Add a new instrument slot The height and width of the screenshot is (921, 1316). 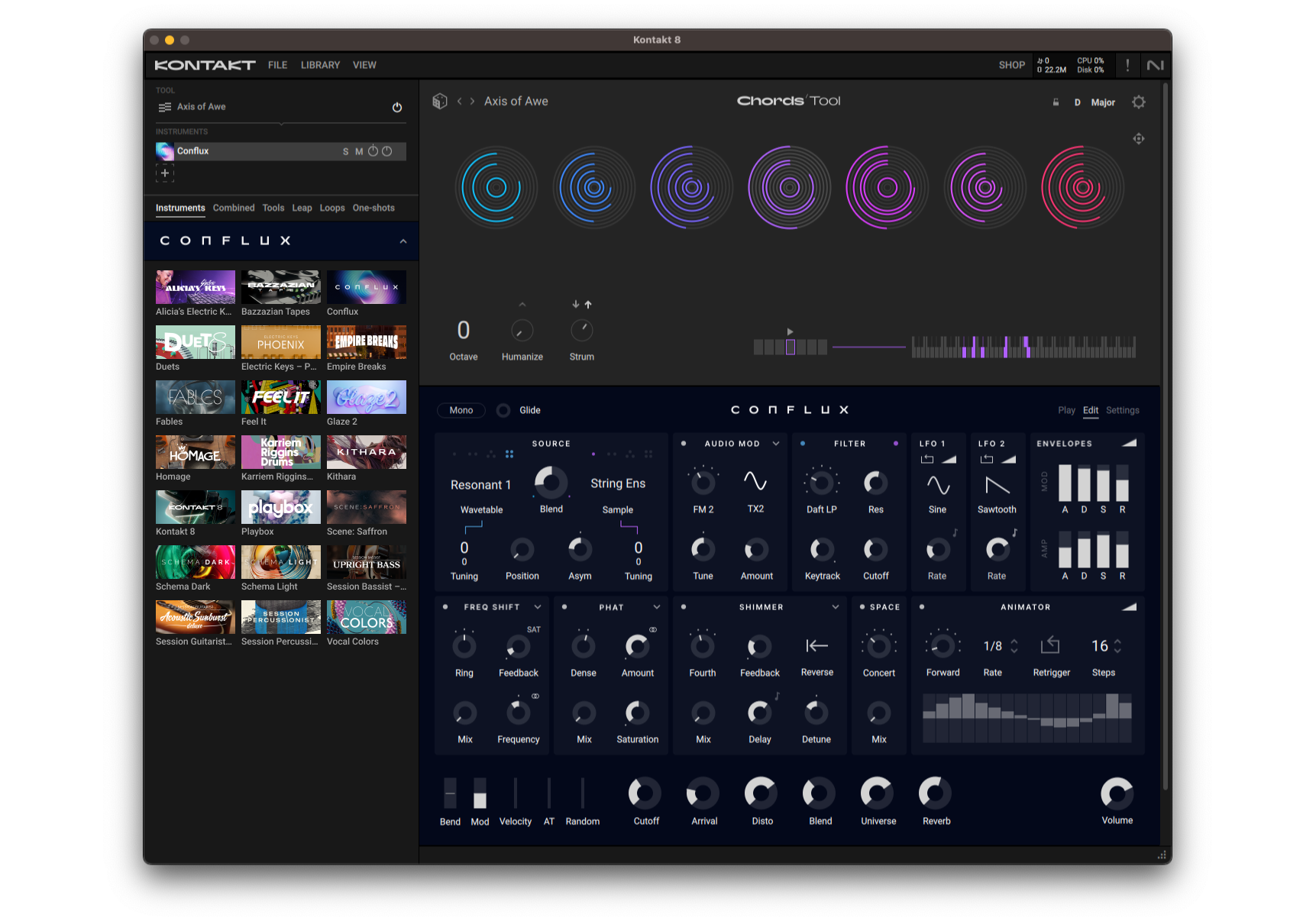tap(165, 173)
